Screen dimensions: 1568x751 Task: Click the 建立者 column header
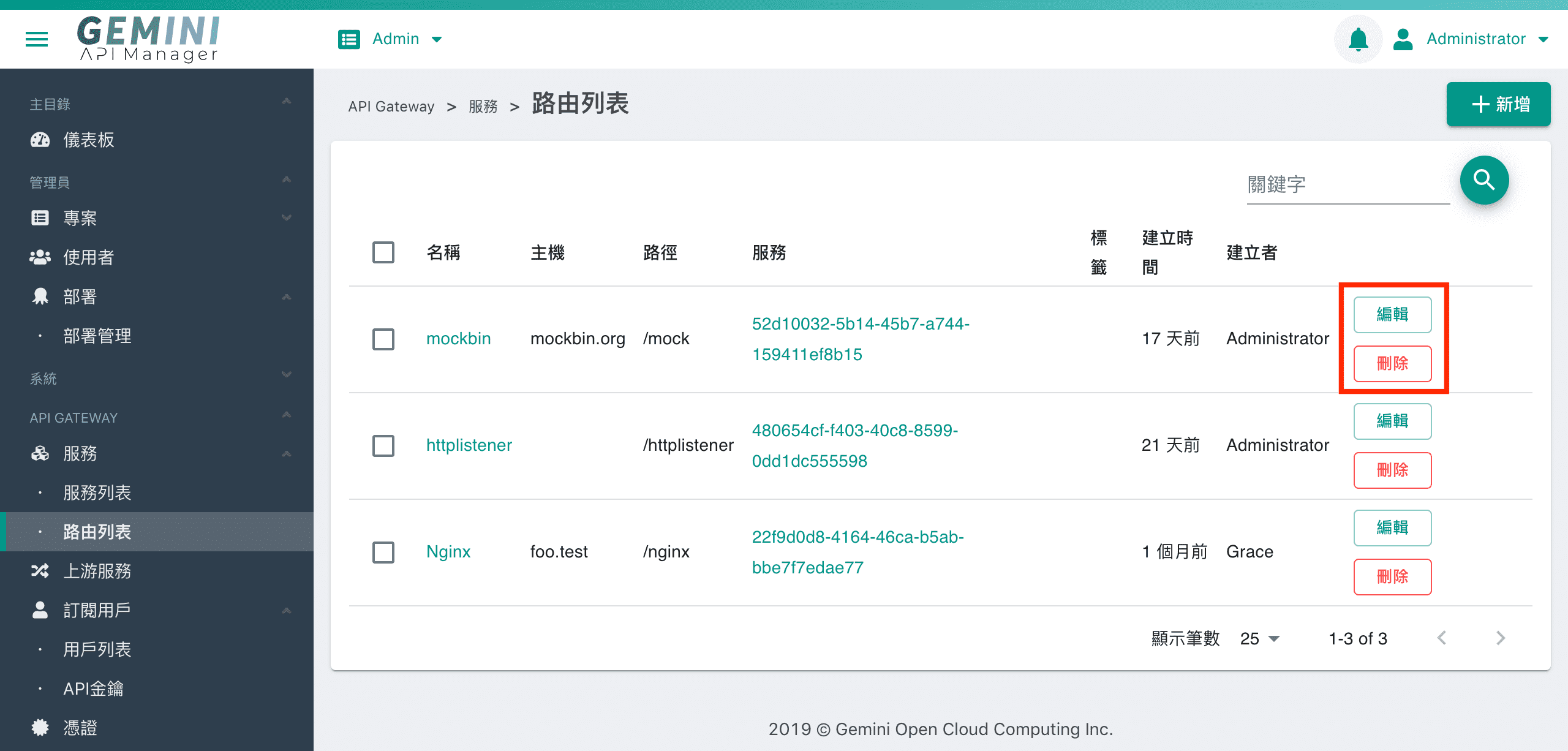pos(1252,252)
